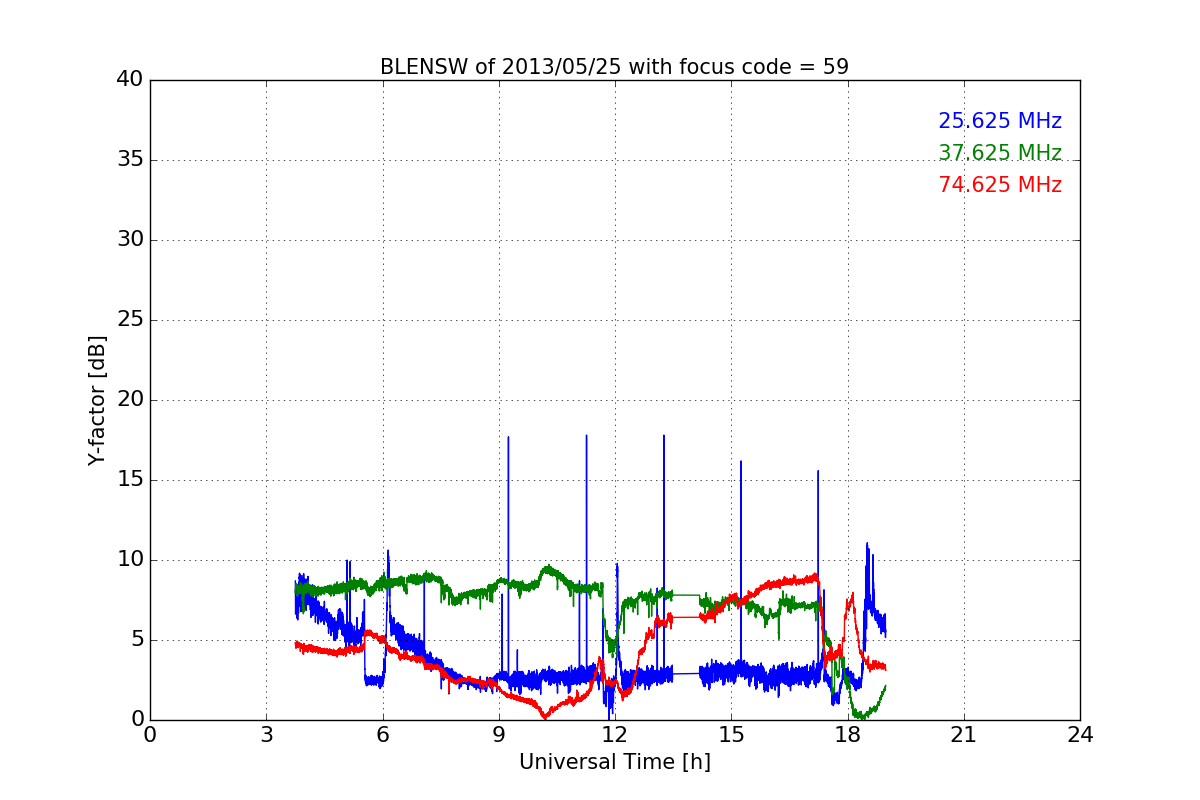Click the 40 tick on Y-axis
Image resolution: width=1200 pixels, height=800 pixels.
(x=130, y=80)
